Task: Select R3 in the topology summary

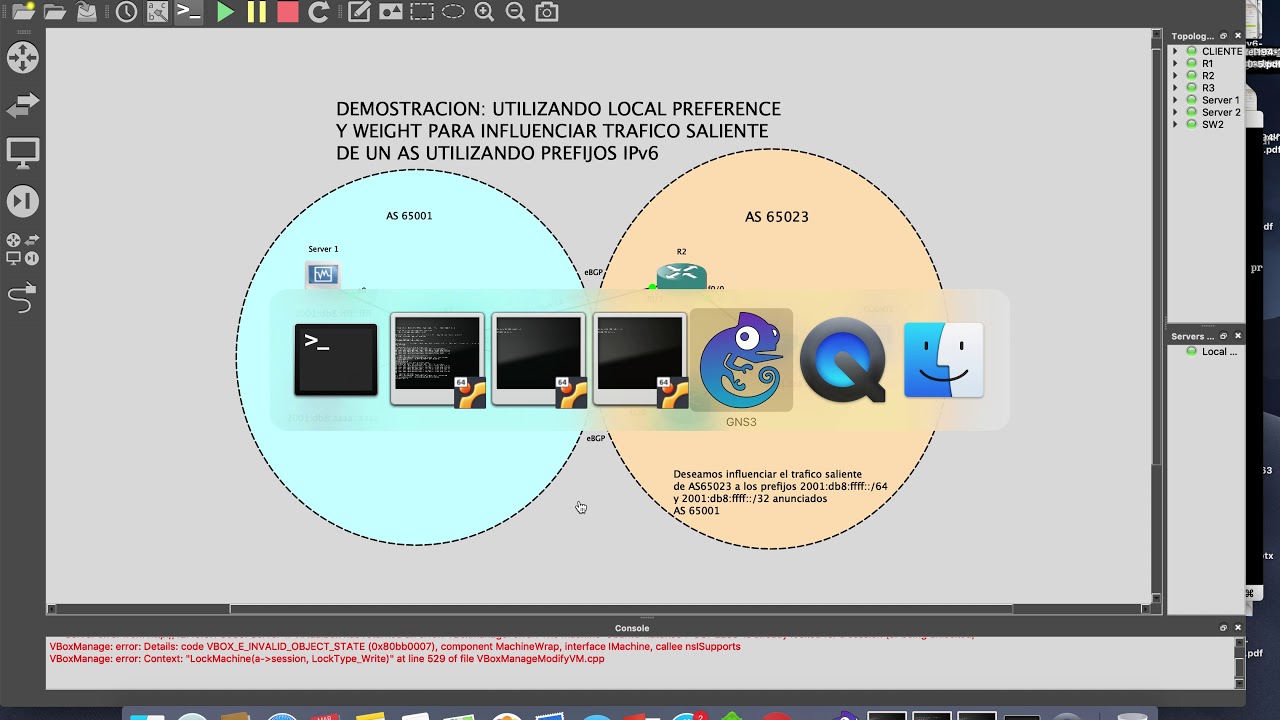Action: coord(1208,88)
